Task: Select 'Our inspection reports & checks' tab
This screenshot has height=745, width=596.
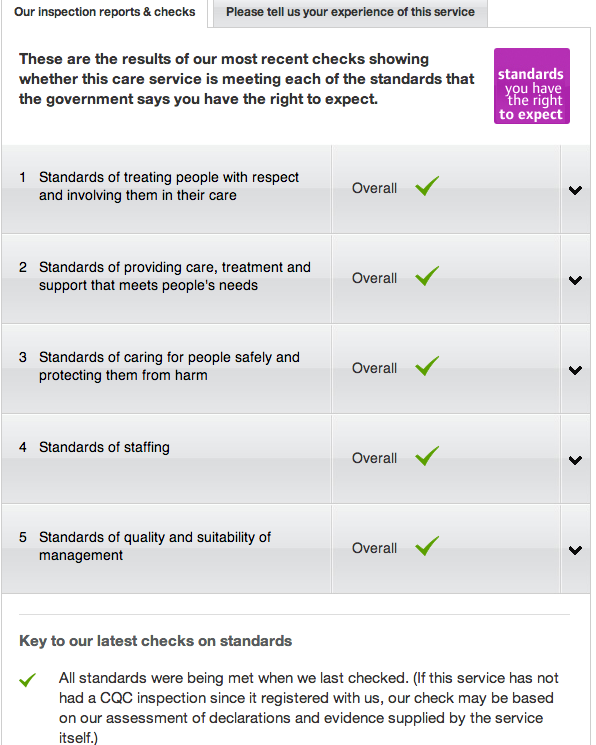Action: click(x=105, y=12)
